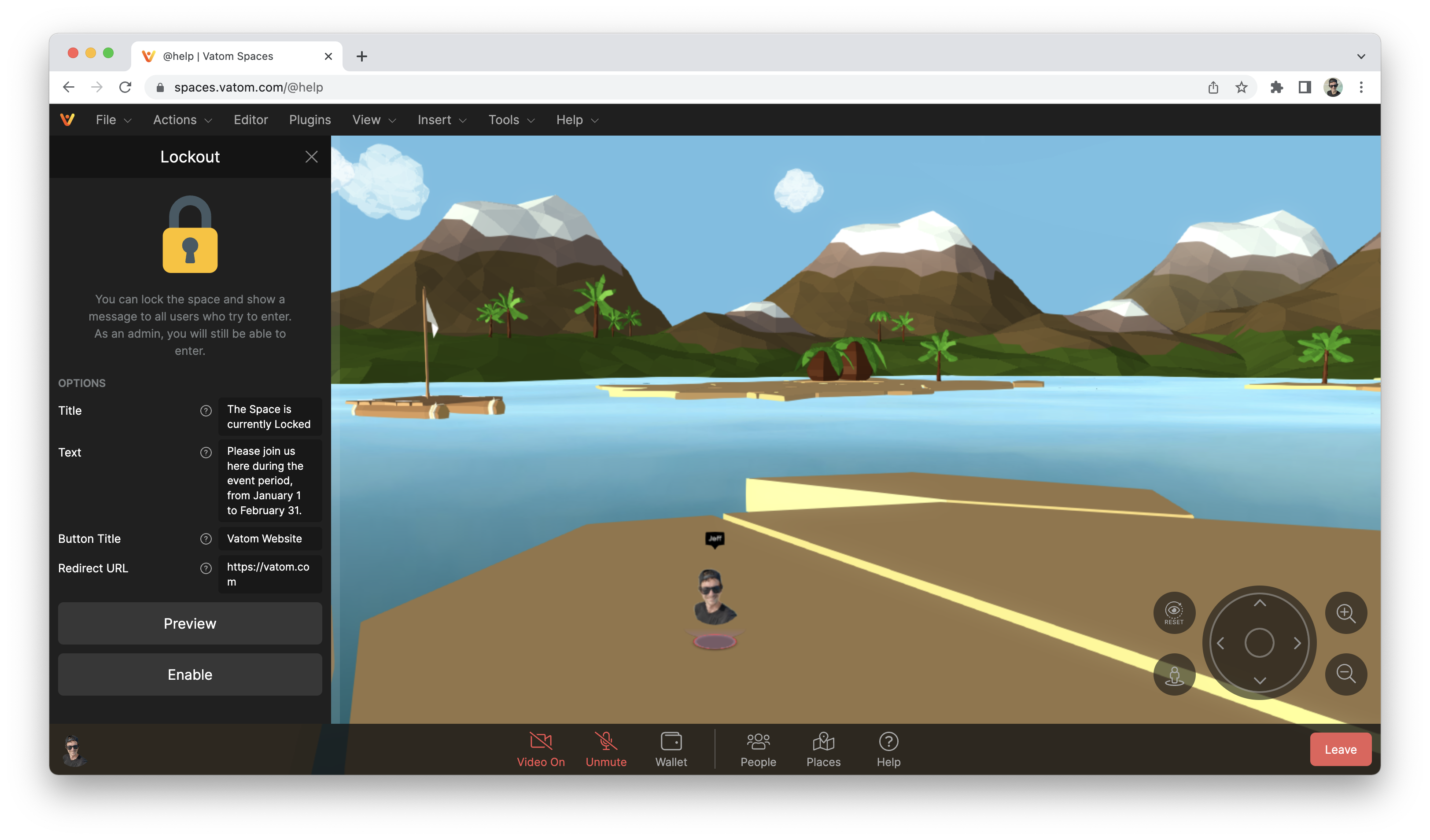Toggle the Unmute microphone control
Screen dimensions: 1430x840
pos(606,749)
